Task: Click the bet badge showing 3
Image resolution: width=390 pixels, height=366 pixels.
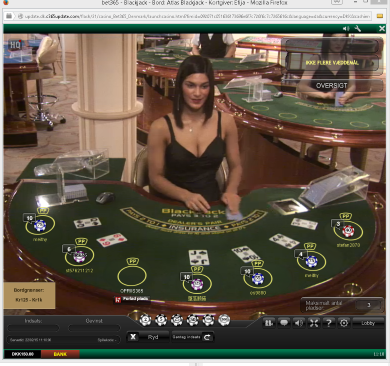Action: tap(338, 224)
